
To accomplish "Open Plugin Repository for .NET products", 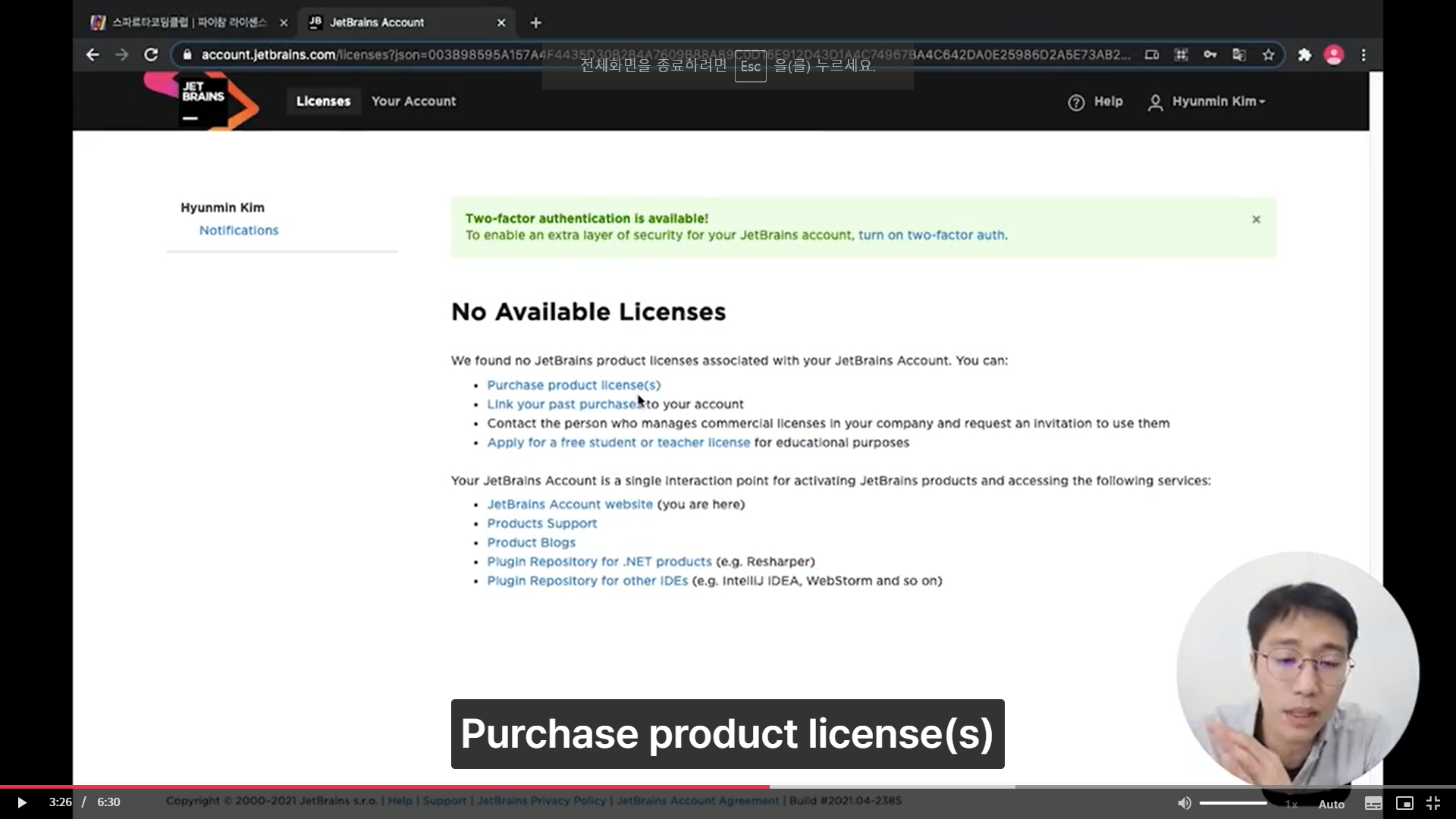I will click(x=599, y=562).
